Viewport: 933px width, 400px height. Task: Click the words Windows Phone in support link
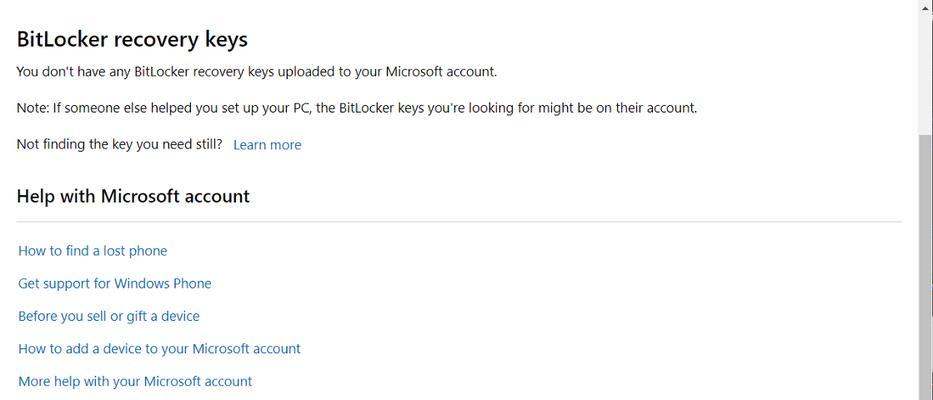(162, 283)
